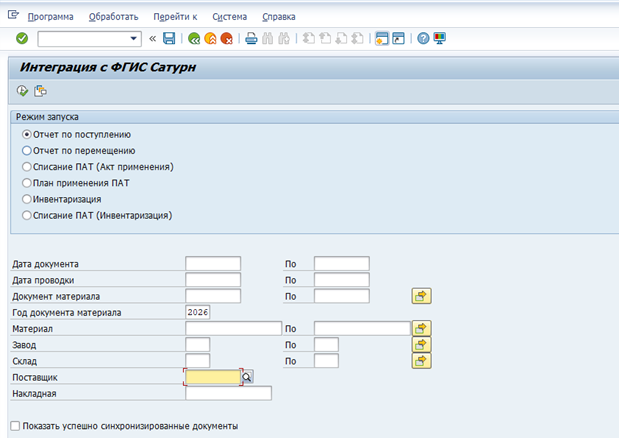Click the Generate Shortcut icon
This screenshot has height=438, width=619.
pos(398,38)
